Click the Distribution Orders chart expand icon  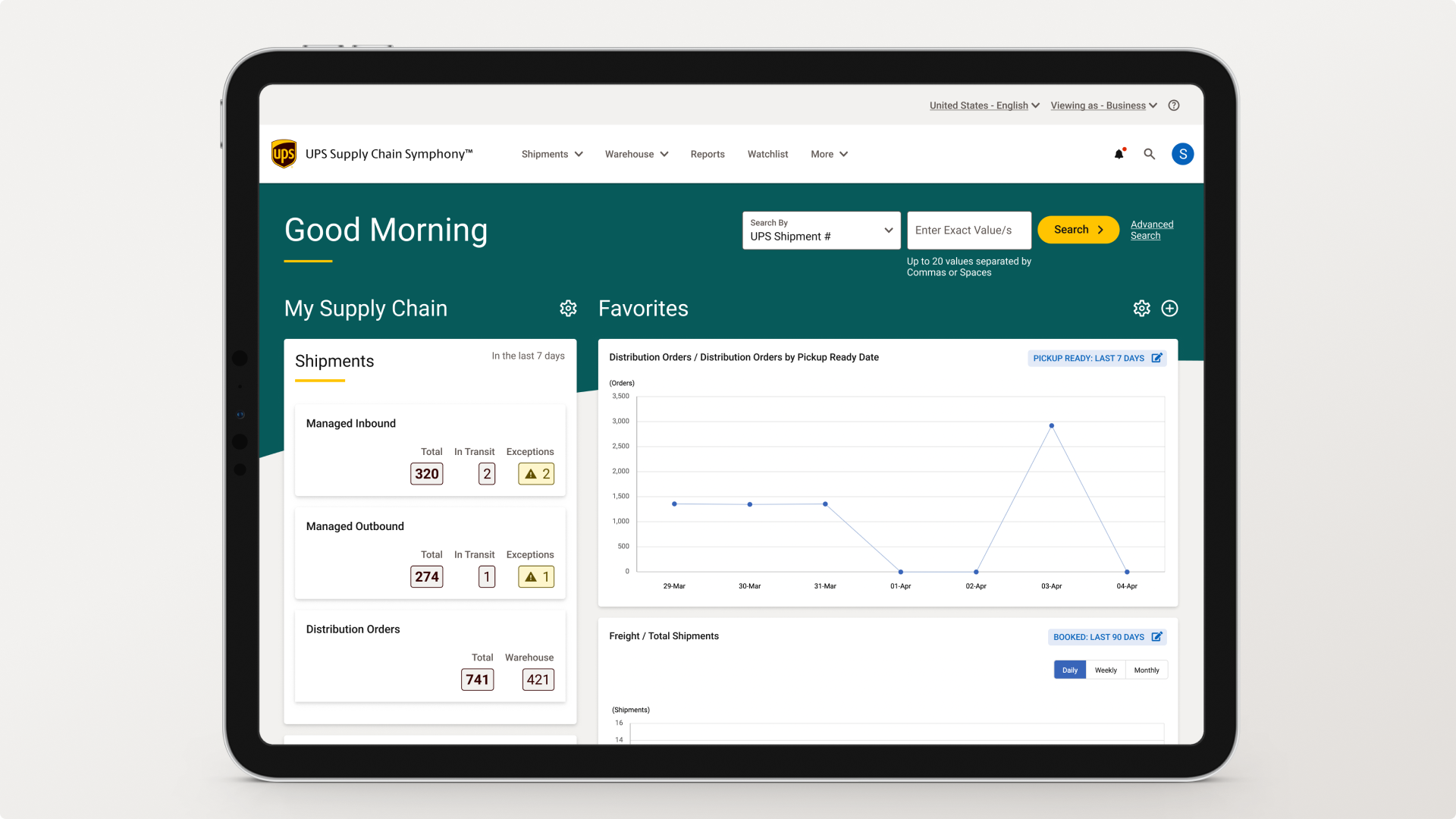click(1157, 357)
